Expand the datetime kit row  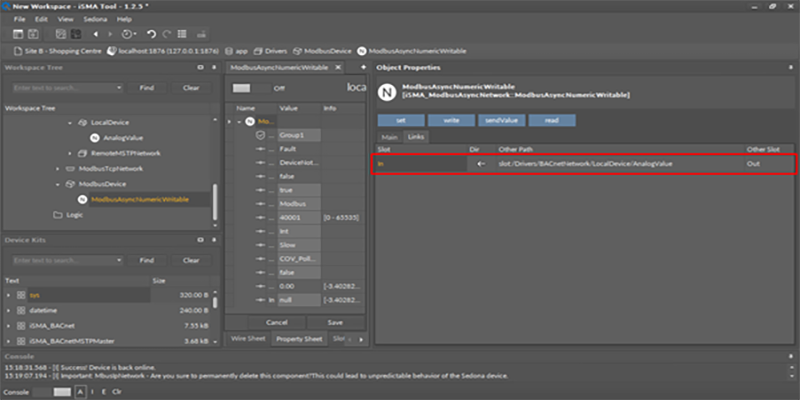pyautogui.click(x=8, y=311)
